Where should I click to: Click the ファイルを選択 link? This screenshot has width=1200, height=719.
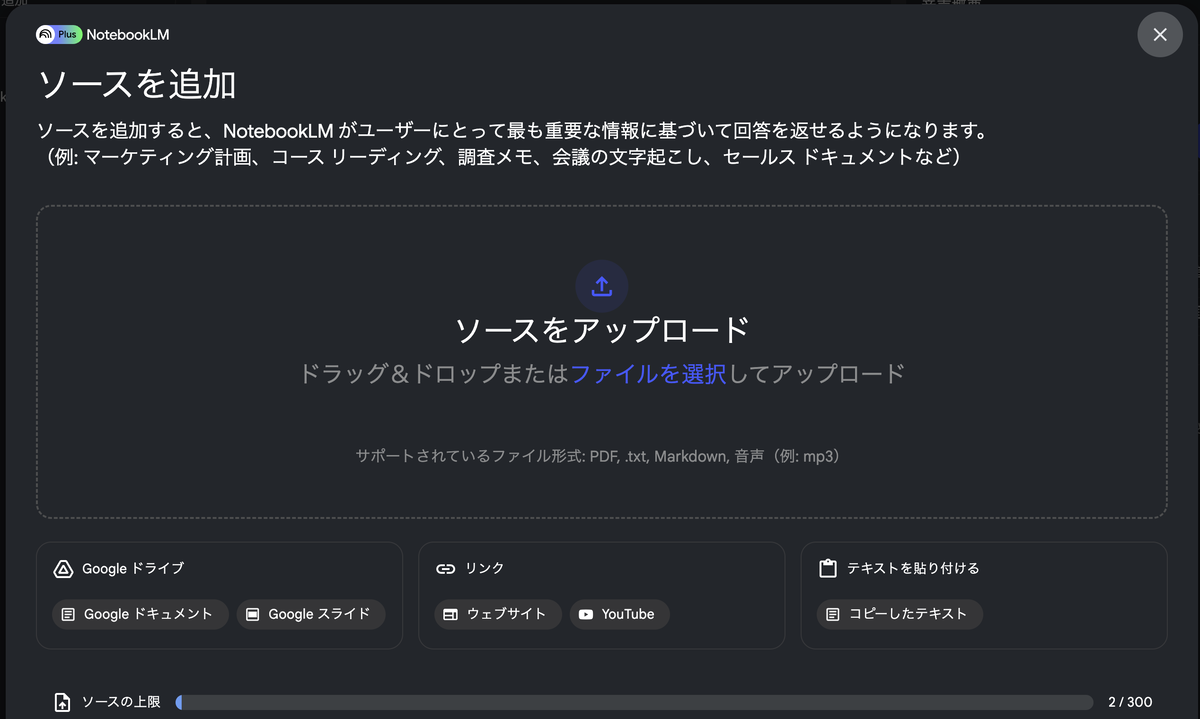coord(648,374)
